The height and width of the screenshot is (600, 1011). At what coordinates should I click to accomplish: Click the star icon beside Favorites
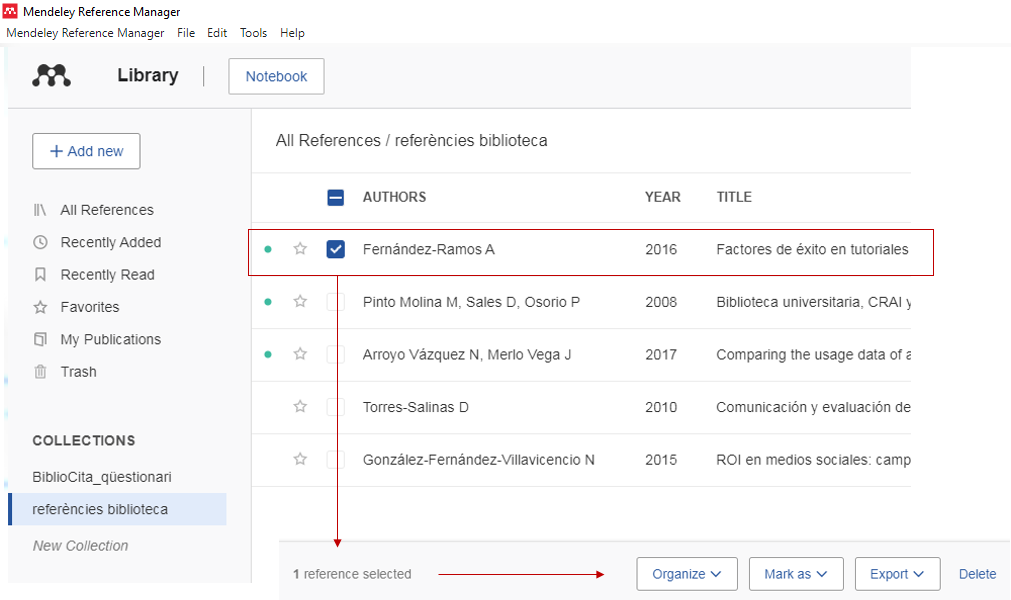[x=40, y=307]
